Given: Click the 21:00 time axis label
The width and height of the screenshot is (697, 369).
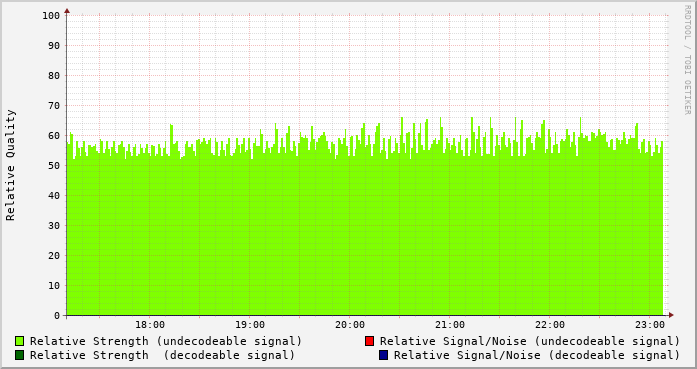Looking at the screenshot, I should tap(450, 325).
